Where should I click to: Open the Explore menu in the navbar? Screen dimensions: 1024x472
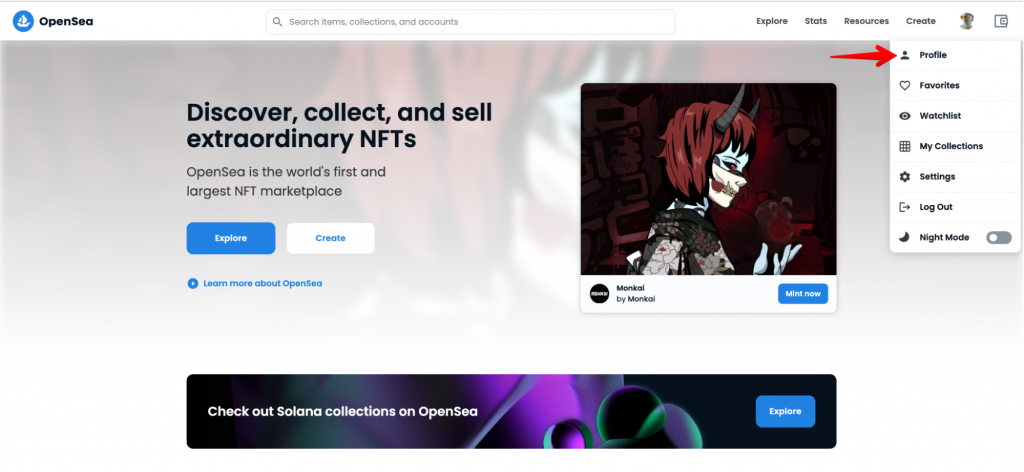(772, 22)
